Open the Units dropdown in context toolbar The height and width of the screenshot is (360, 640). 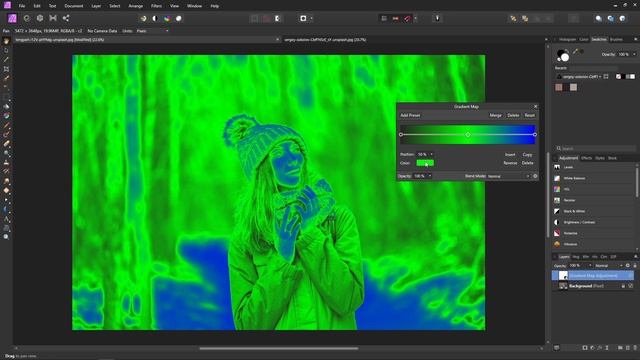(x=152, y=31)
